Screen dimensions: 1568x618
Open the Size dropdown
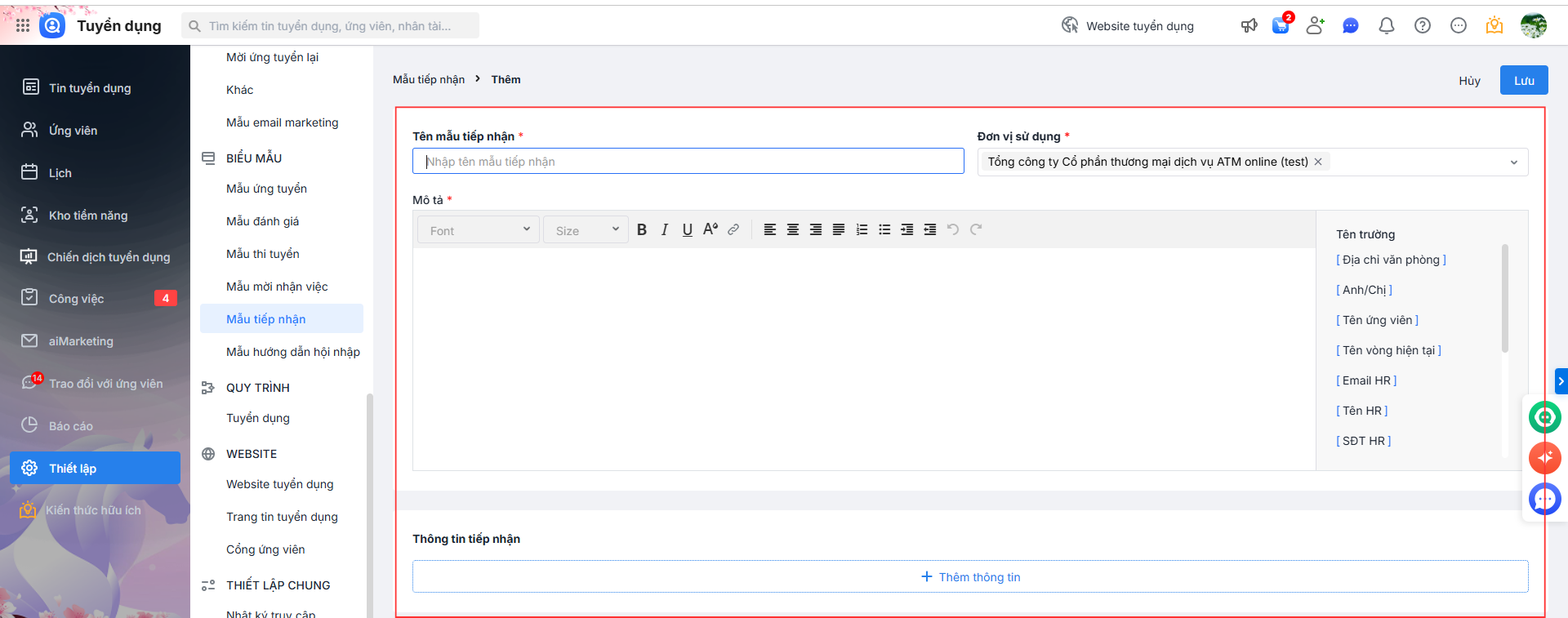[586, 230]
